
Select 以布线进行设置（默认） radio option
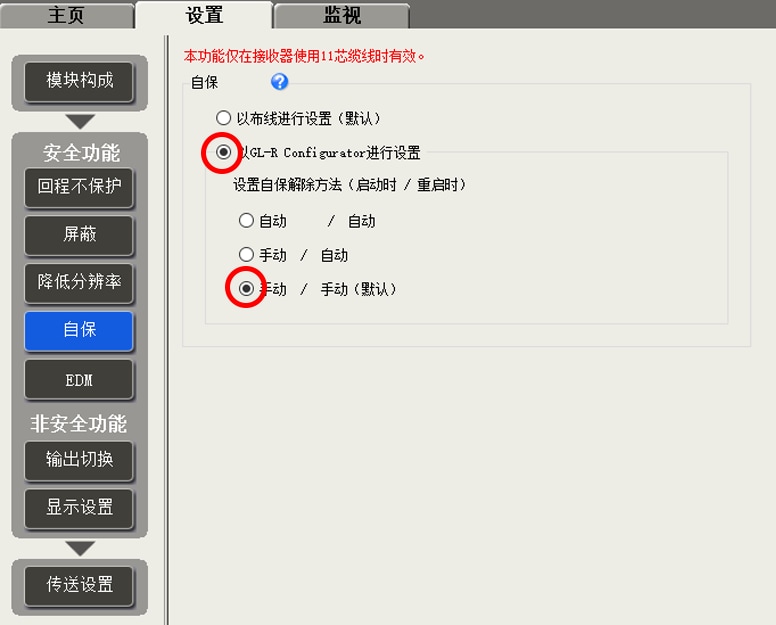(224, 118)
